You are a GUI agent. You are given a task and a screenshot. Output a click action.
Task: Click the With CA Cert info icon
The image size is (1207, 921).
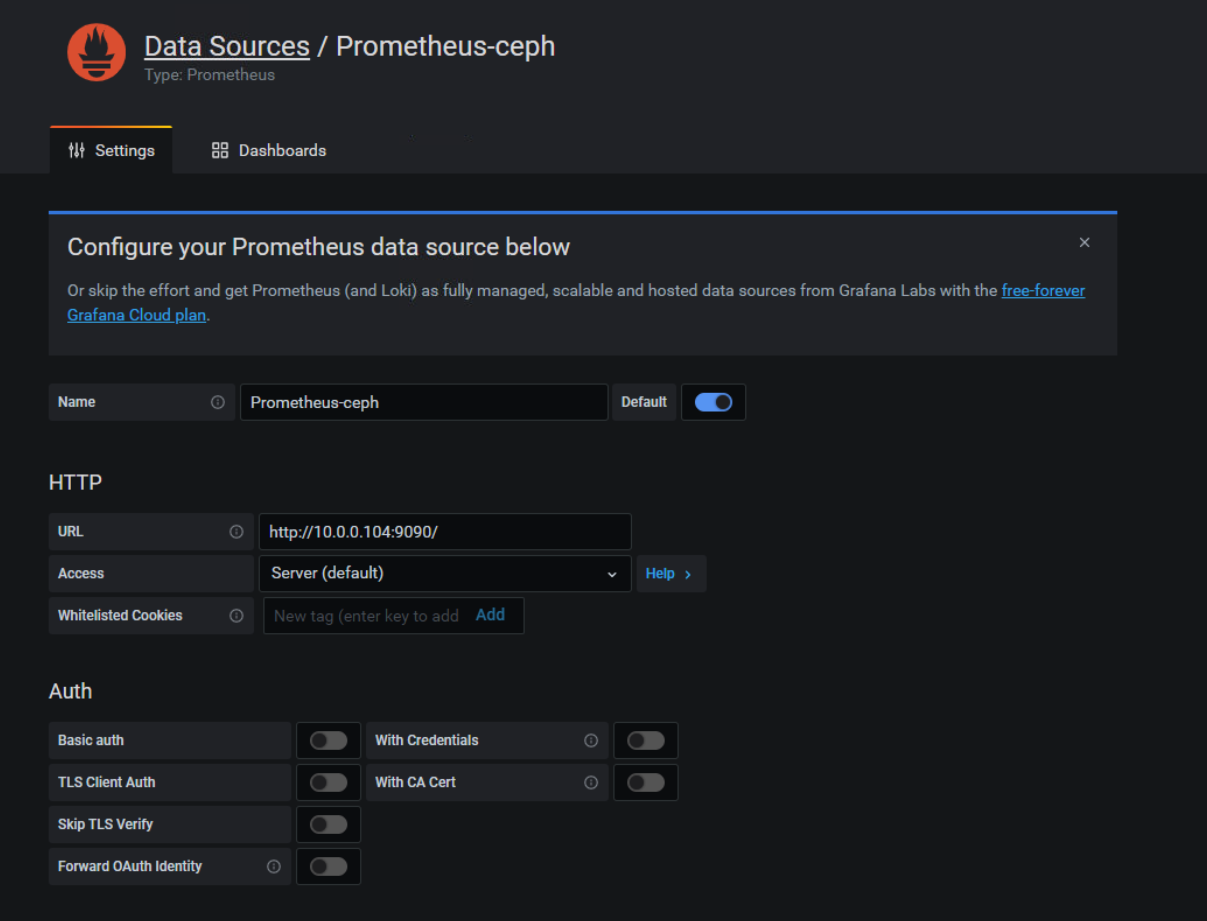click(x=591, y=783)
